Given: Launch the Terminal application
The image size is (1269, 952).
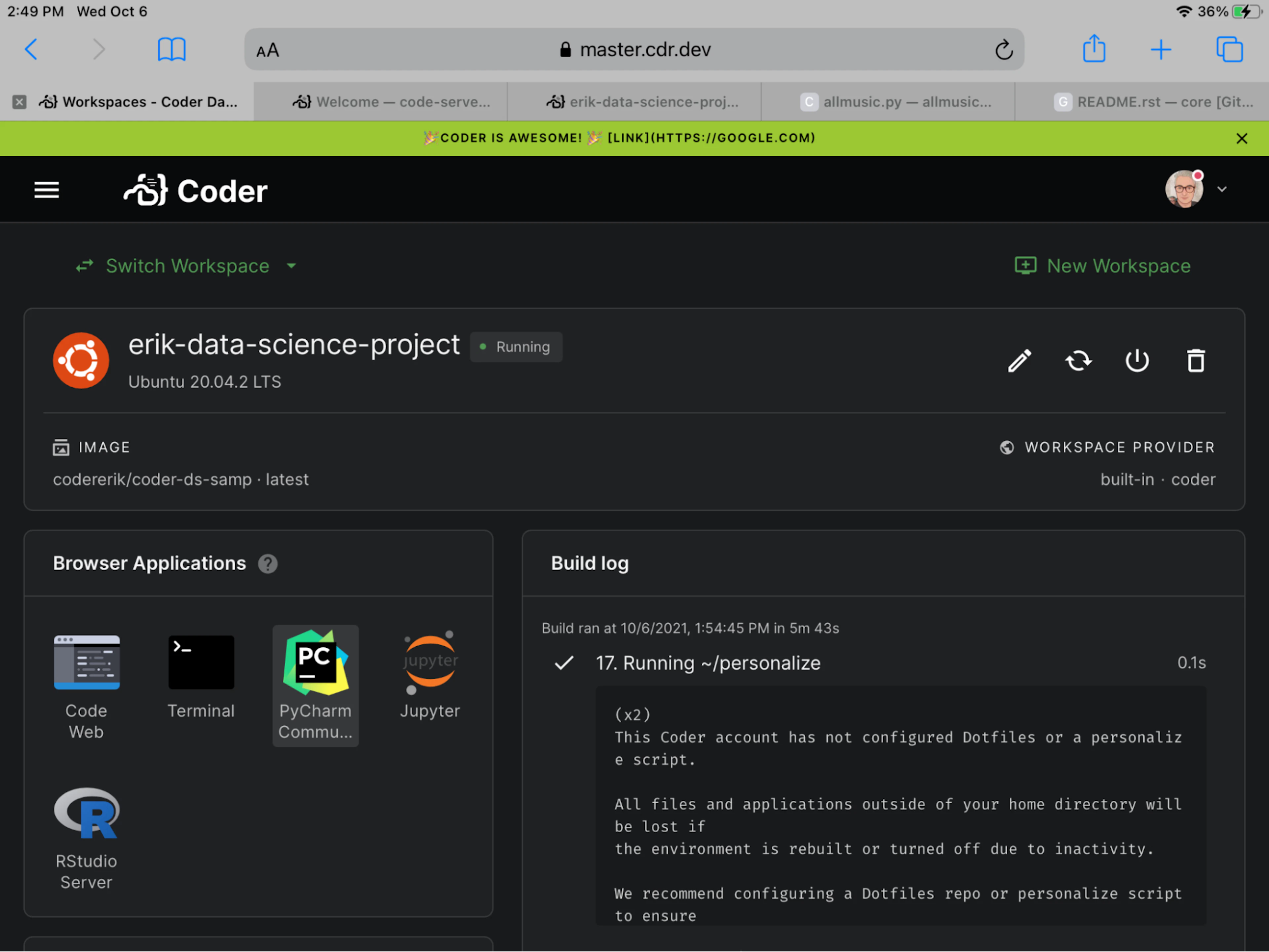Looking at the screenshot, I should pos(201,676).
